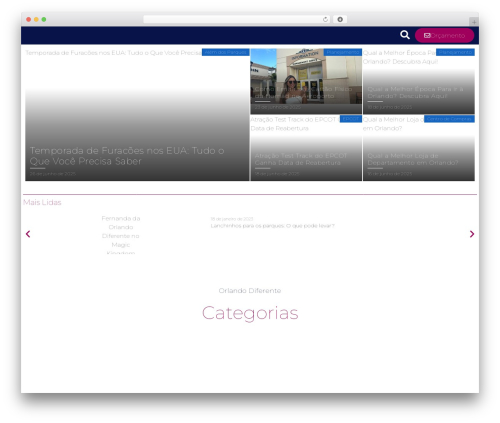This screenshot has height=423, width=500.
Task: Click the 18 de janeiro de 2023 date
Action: pyautogui.click(x=232, y=219)
